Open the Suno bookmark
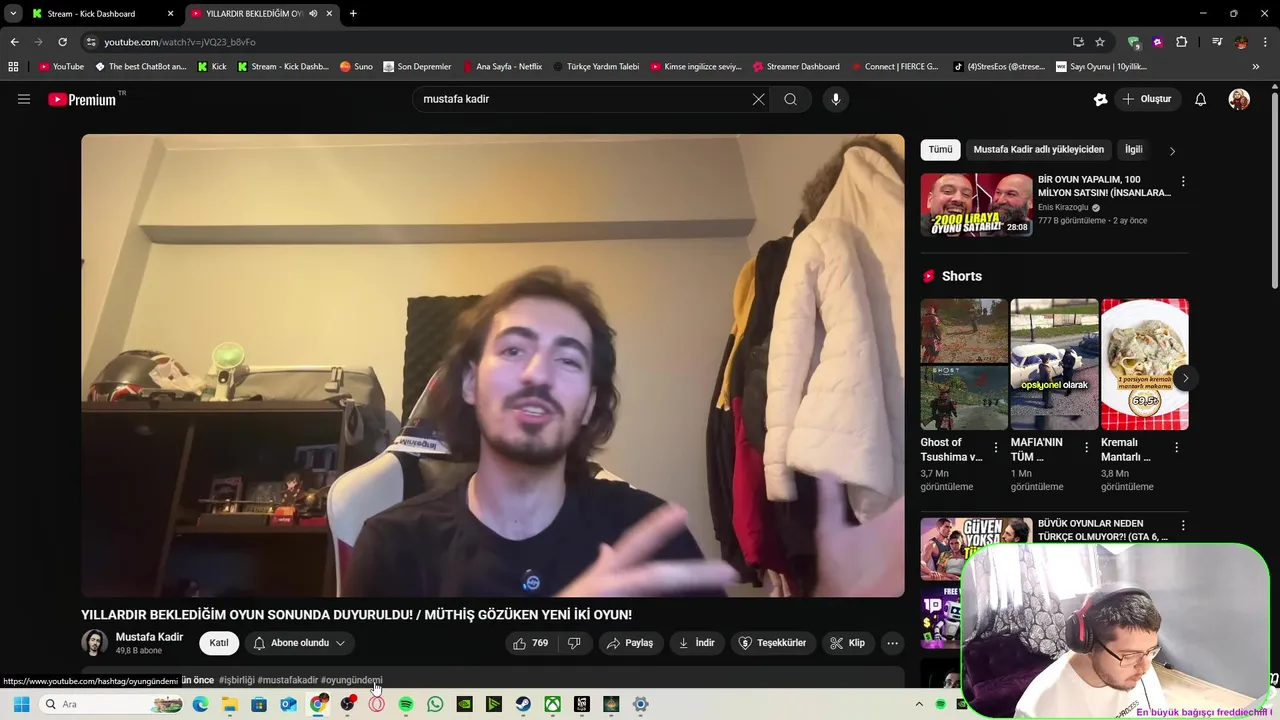Screen dimensions: 1280x720 pyautogui.click(x=356, y=67)
